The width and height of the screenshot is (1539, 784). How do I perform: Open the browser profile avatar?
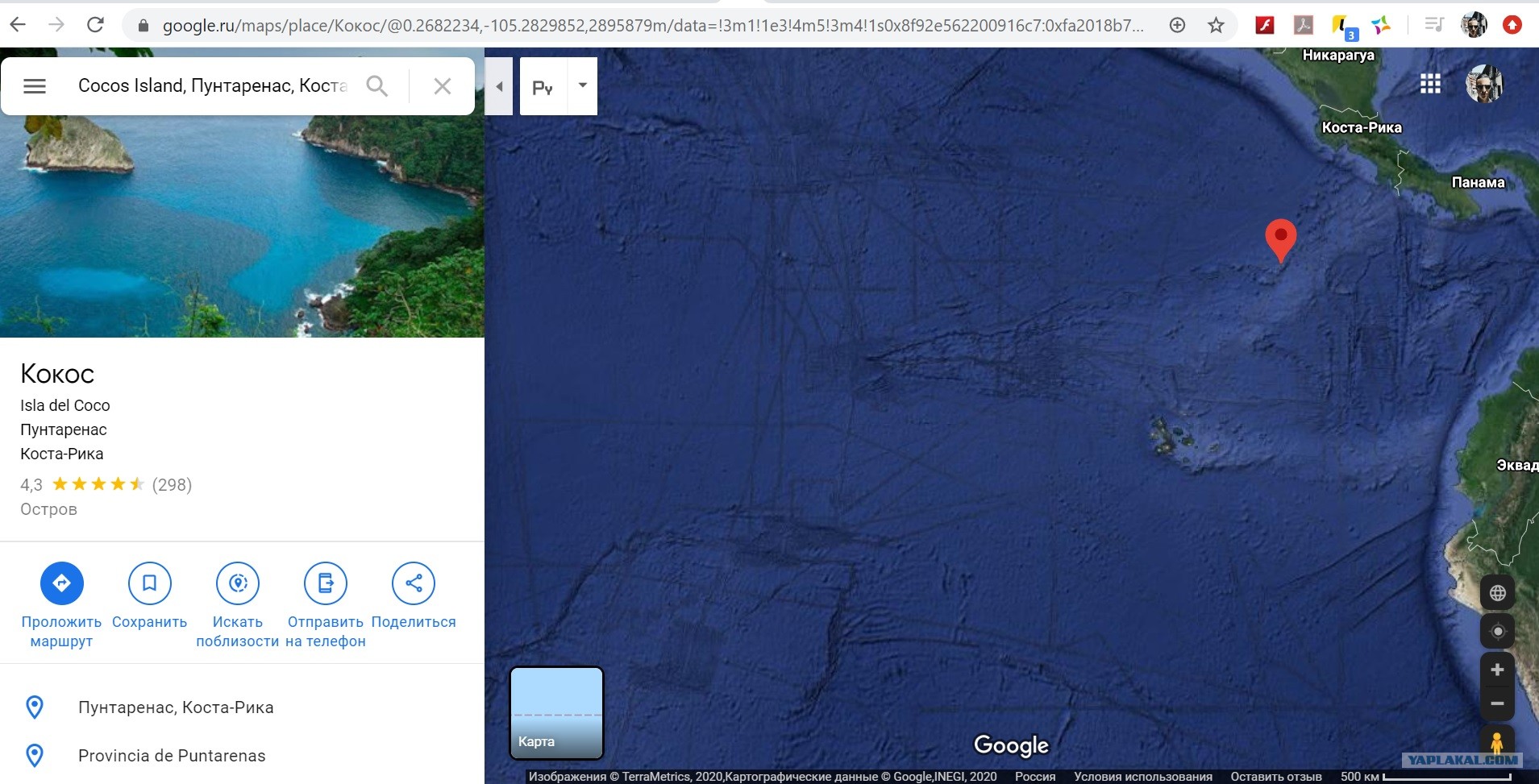coord(1475,25)
